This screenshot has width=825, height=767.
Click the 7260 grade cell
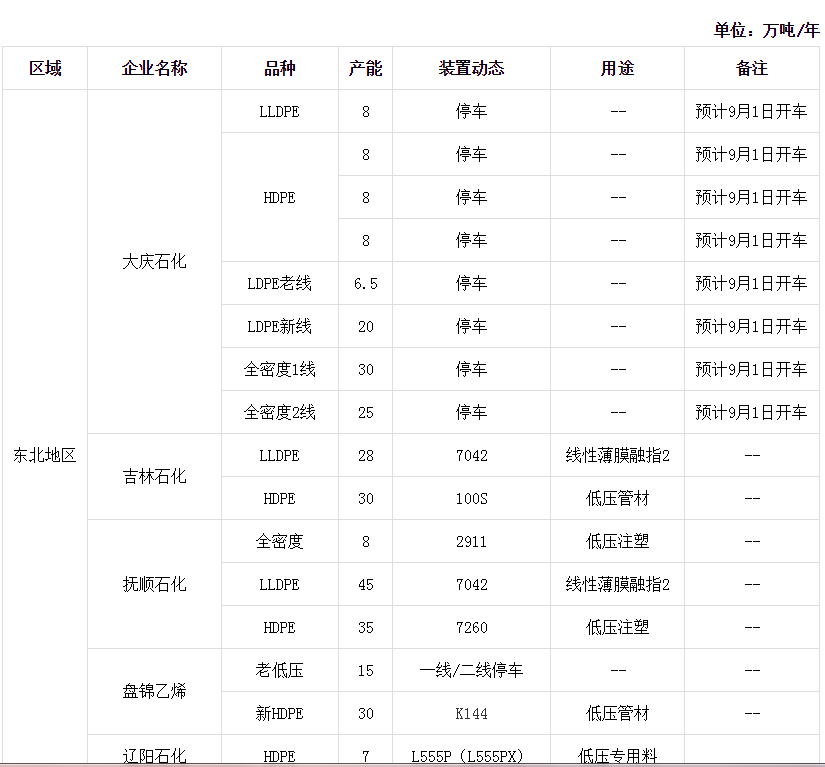pos(471,628)
